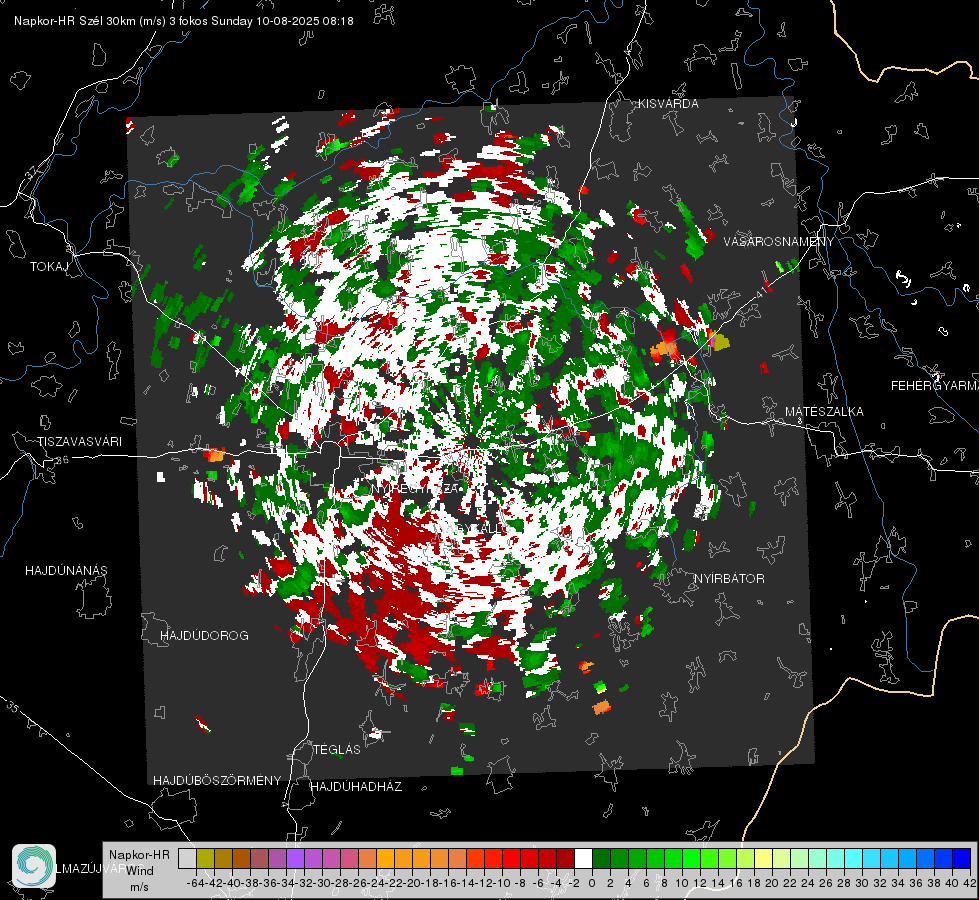Click the NYÍRBÁTOR town label
The image size is (979, 900).
(729, 579)
